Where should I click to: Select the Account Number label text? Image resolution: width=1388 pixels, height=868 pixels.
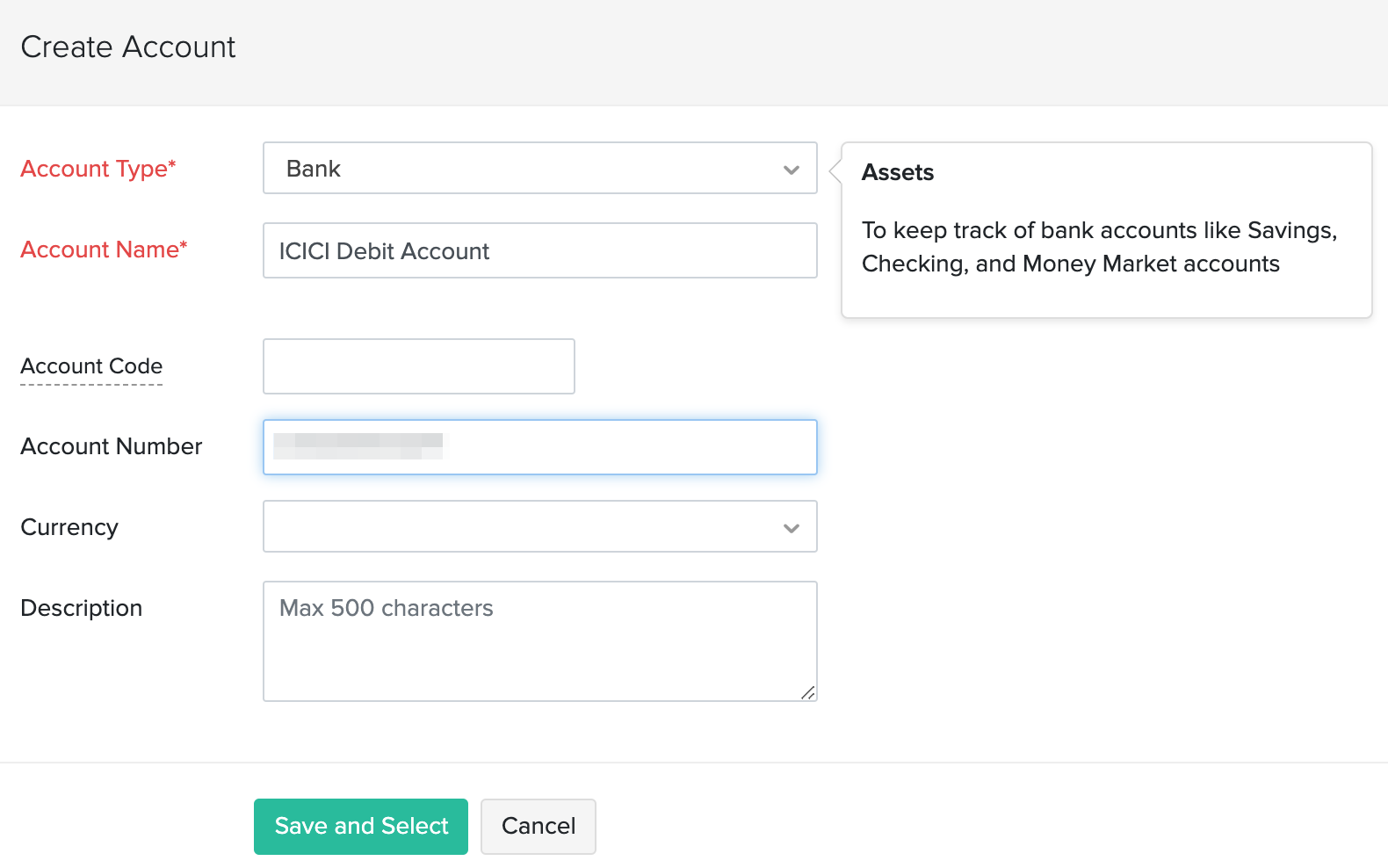112,446
